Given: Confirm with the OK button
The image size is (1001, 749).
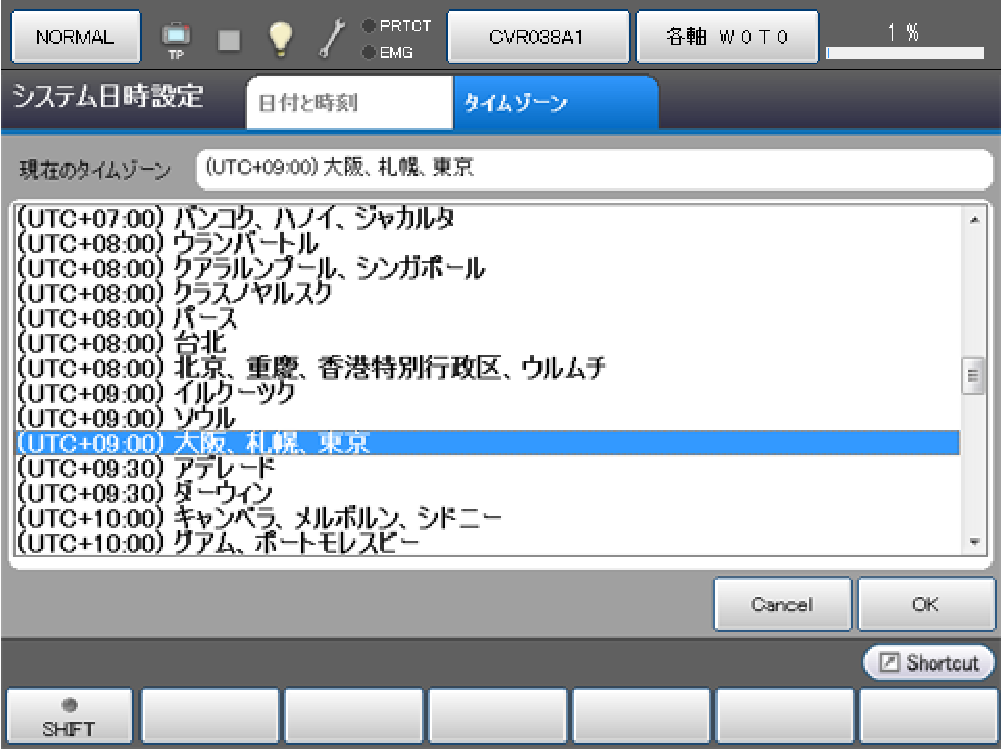Looking at the screenshot, I should pos(925,605).
